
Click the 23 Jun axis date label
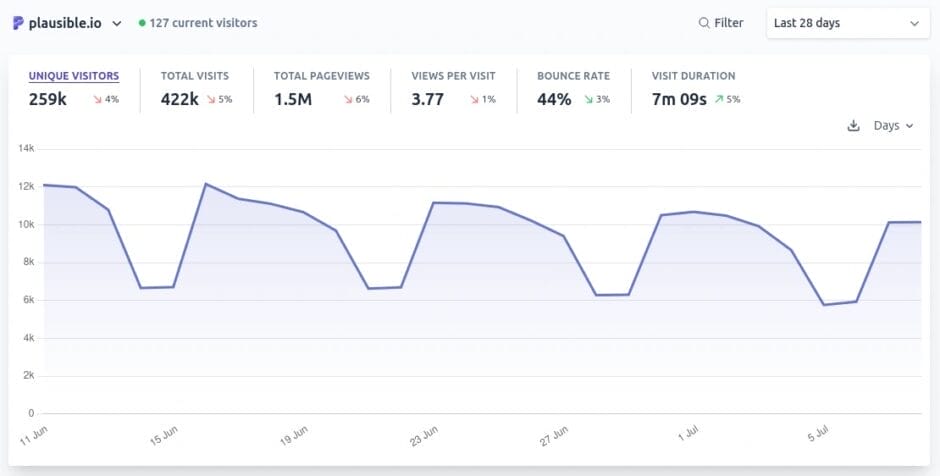424,437
